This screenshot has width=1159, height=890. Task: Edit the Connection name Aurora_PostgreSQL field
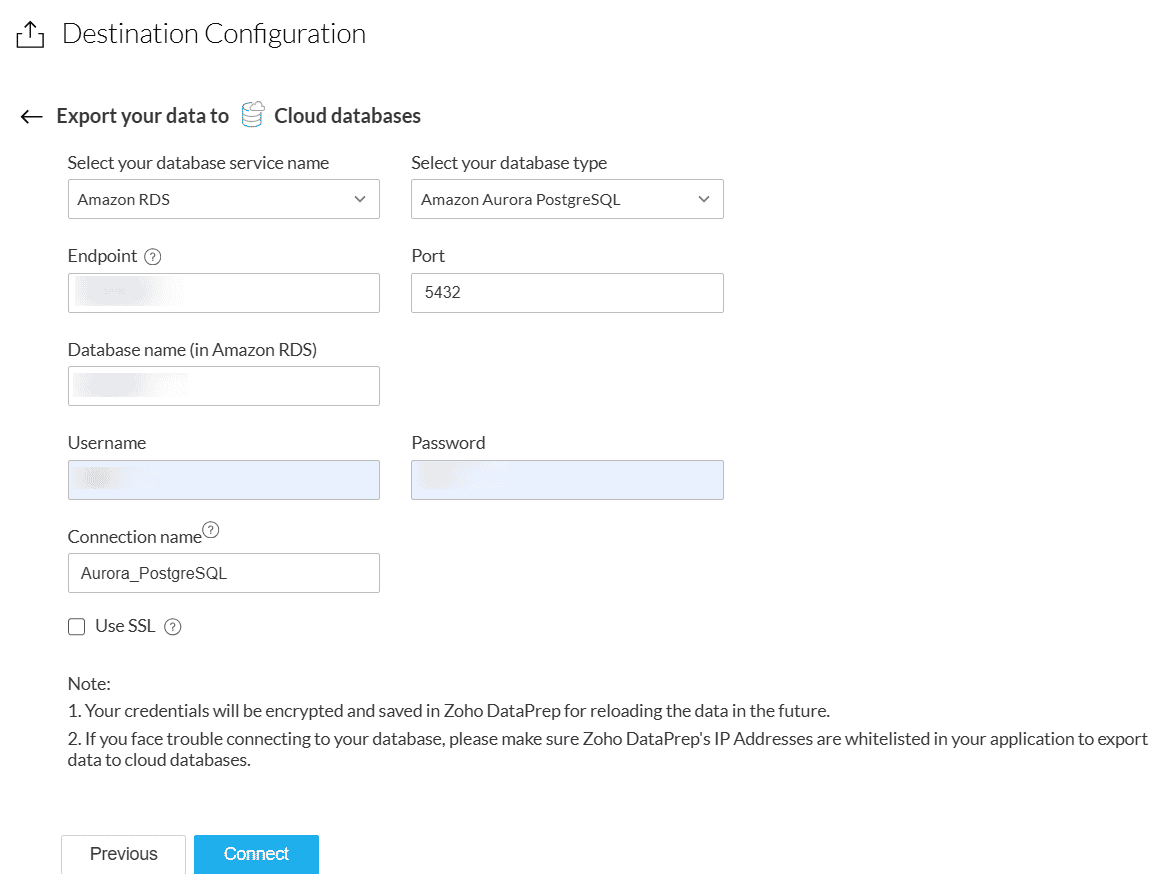pos(223,573)
